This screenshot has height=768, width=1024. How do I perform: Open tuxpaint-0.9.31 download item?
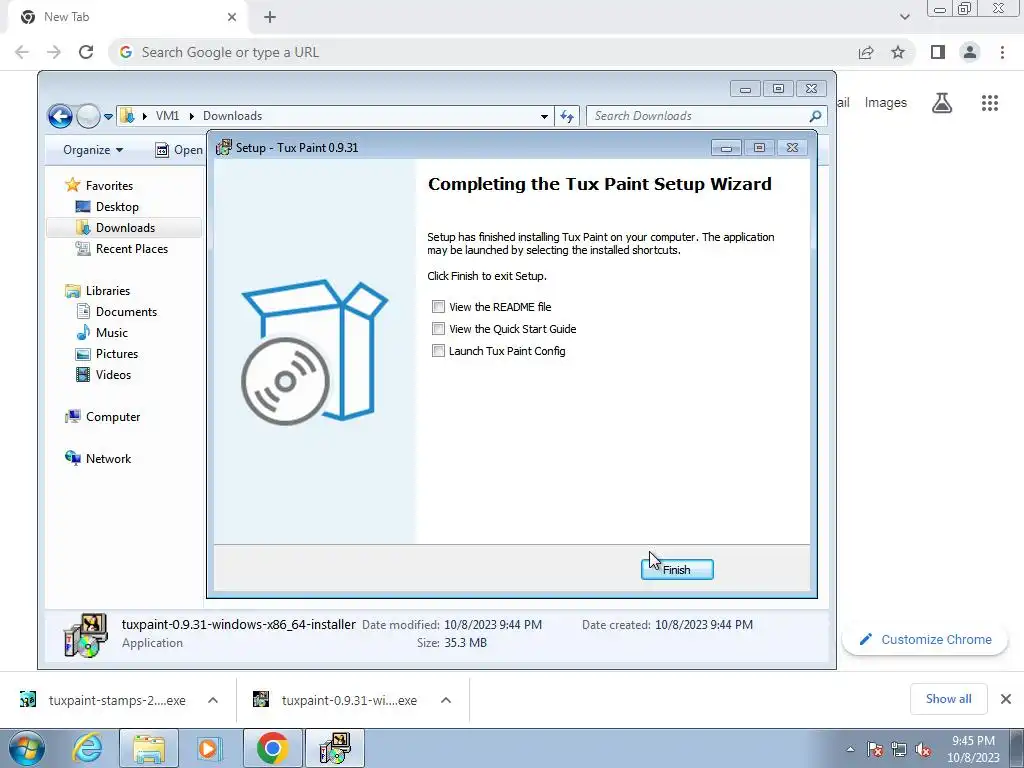pyautogui.click(x=334, y=700)
